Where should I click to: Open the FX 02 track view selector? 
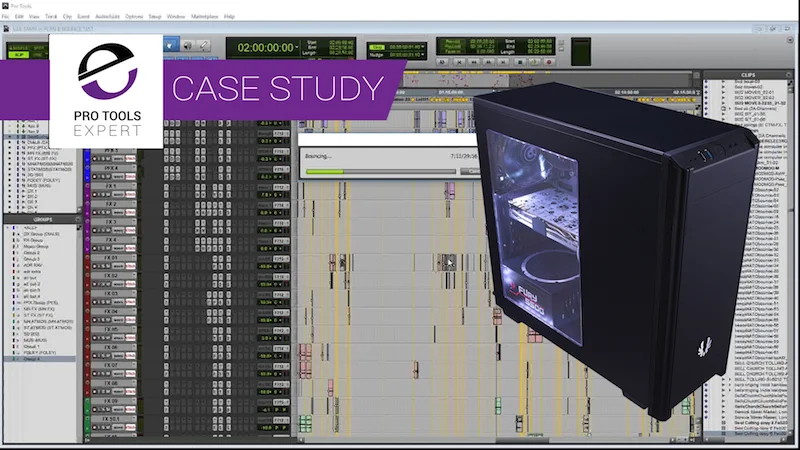118,284
